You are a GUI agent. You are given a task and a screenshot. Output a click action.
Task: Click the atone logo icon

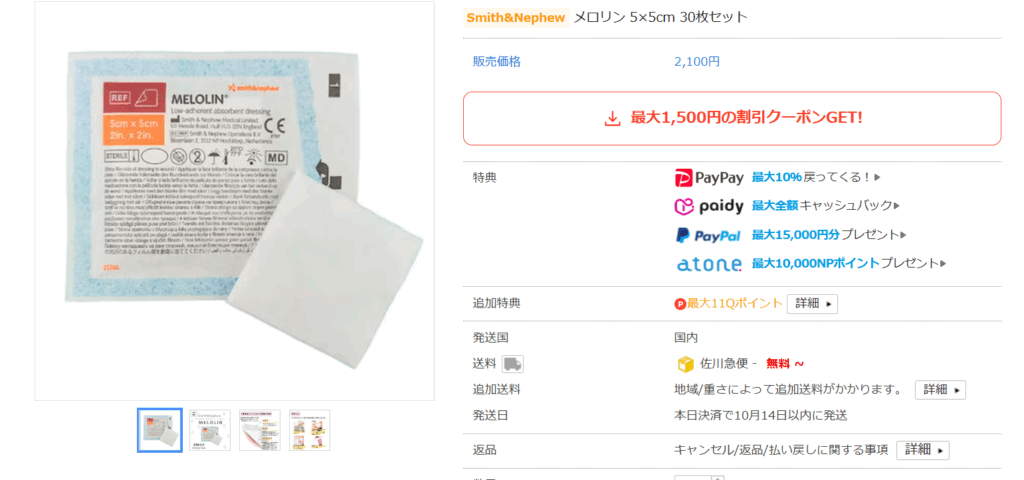coord(709,264)
